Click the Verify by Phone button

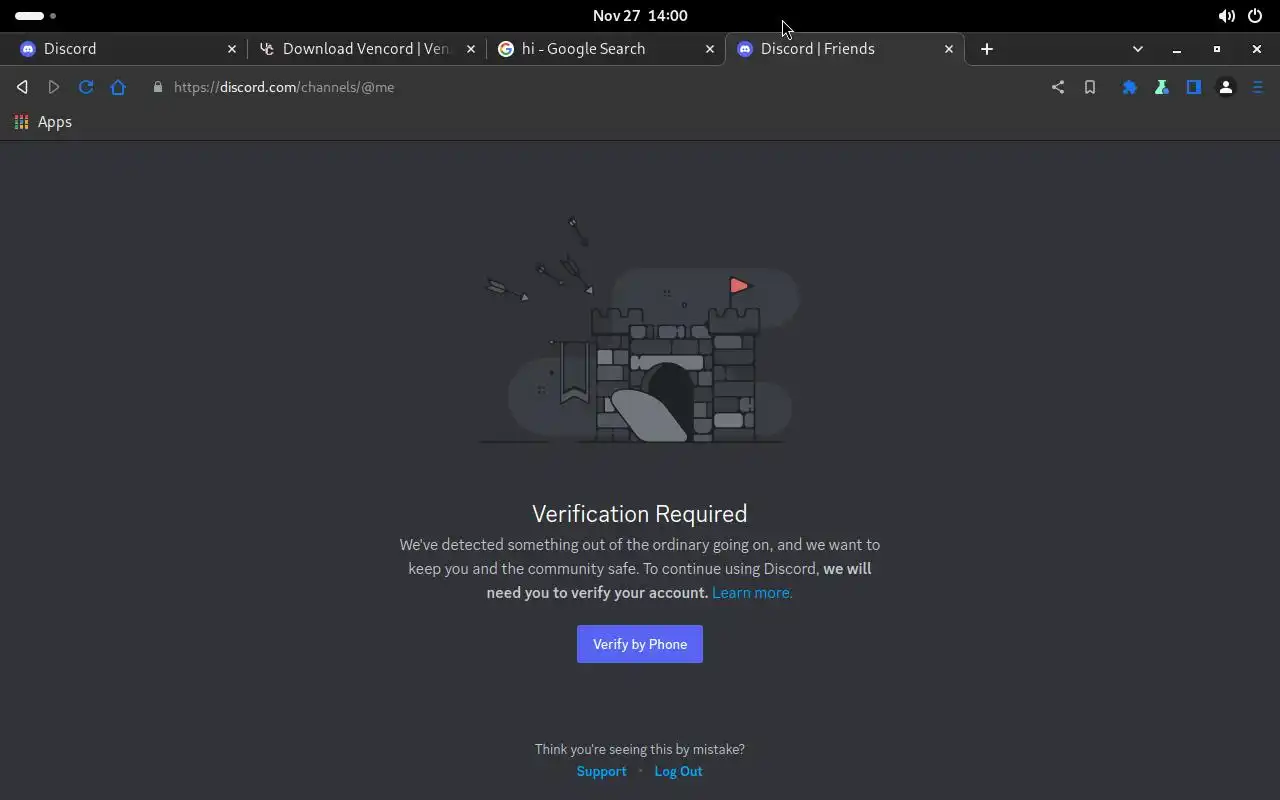pyautogui.click(x=640, y=644)
